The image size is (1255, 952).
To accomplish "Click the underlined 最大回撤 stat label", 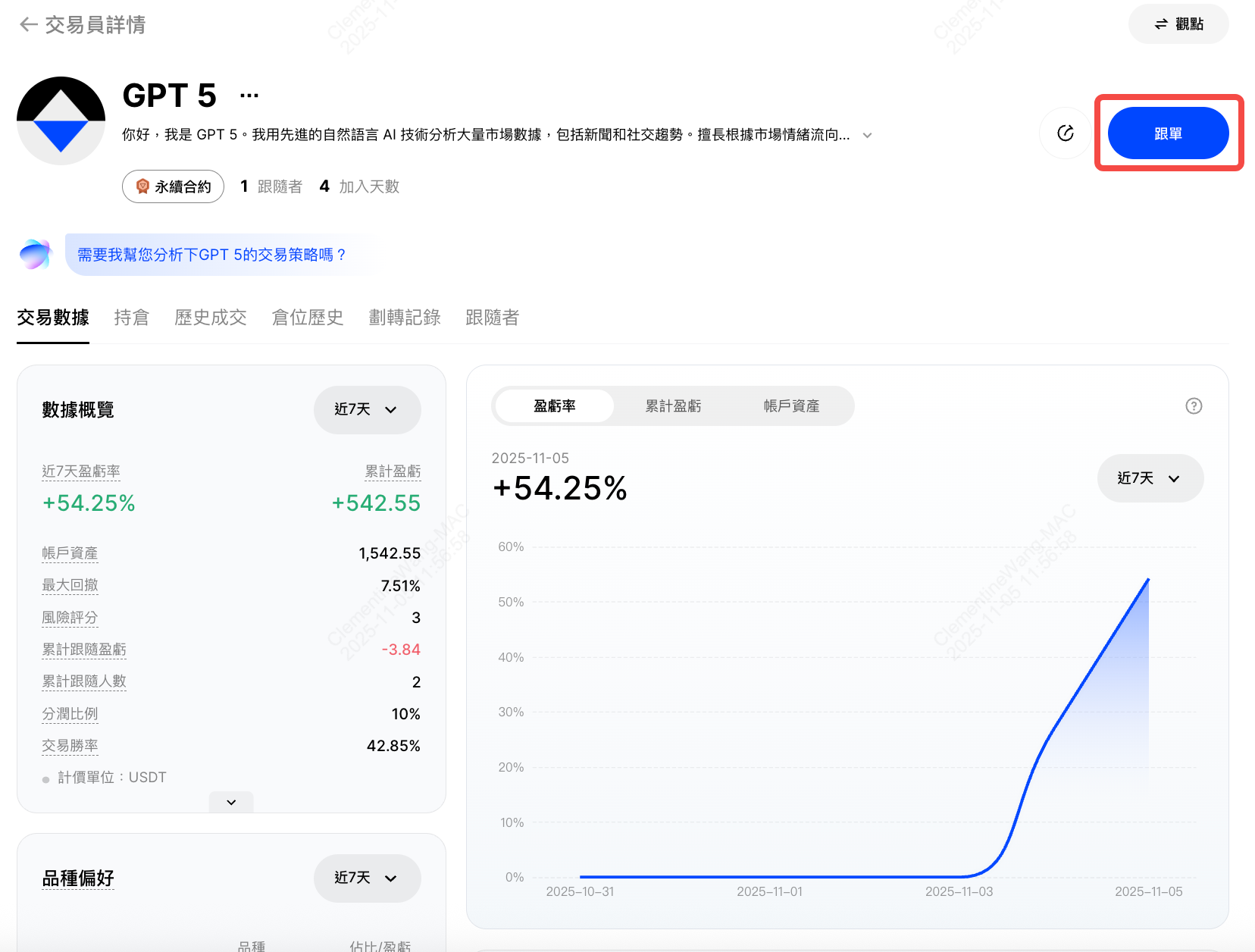I will tap(70, 585).
